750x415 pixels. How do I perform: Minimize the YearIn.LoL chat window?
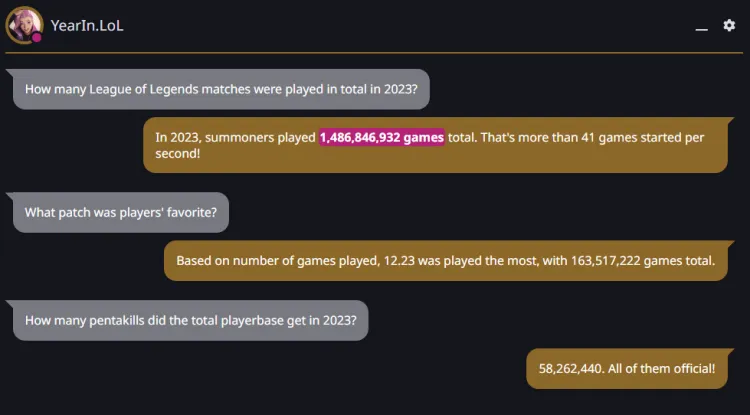pos(701,30)
